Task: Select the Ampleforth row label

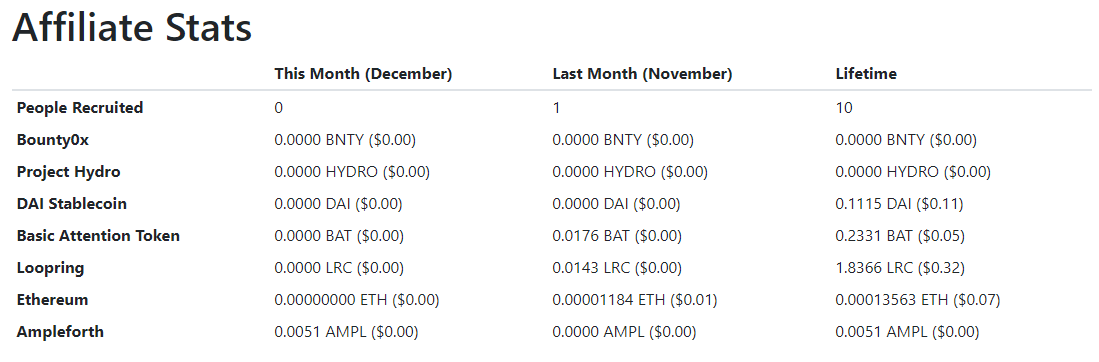Action: click(60, 332)
